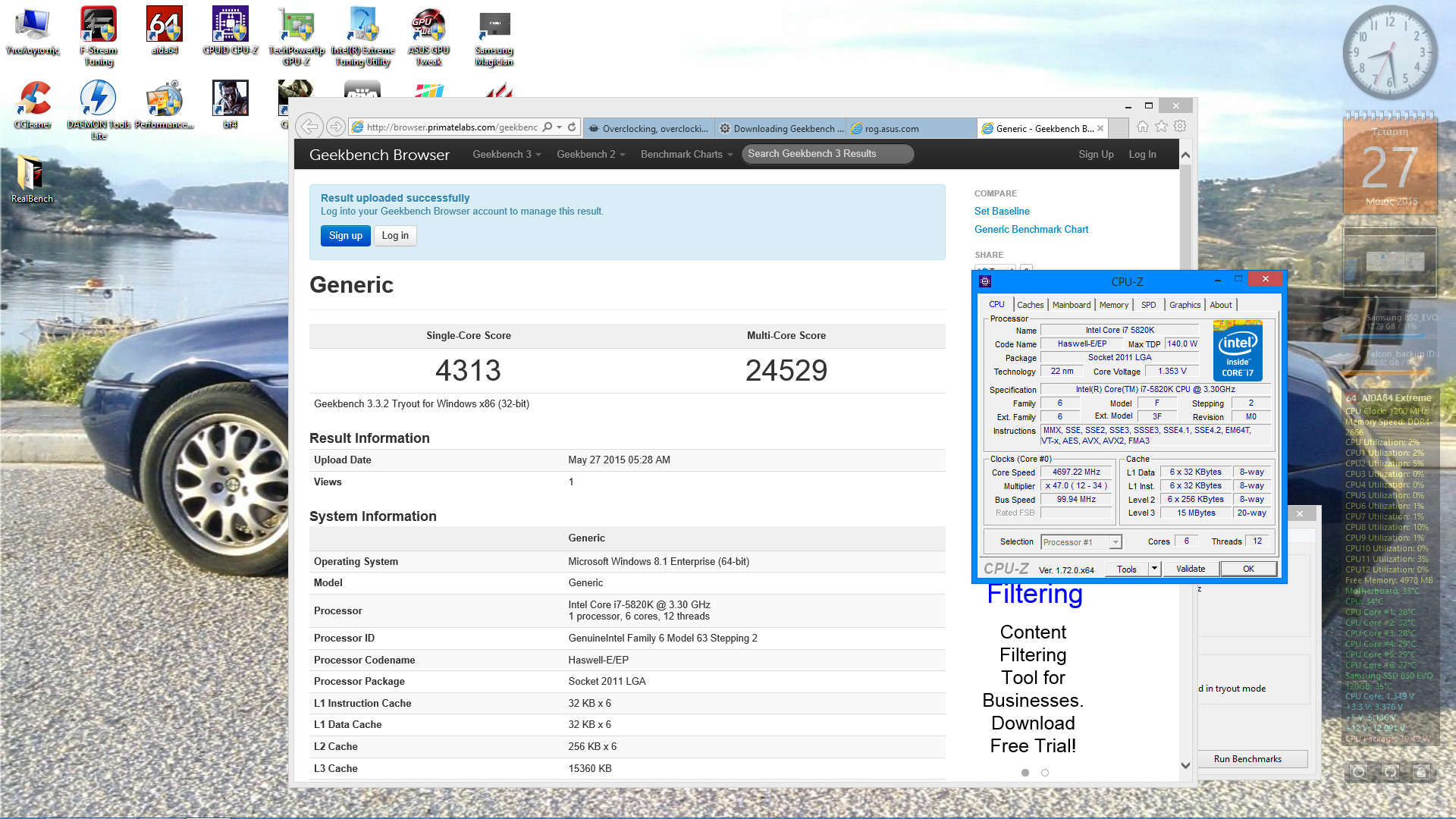1456x819 pixels.
Task: Click browser forward arrow button
Action: coord(336,127)
